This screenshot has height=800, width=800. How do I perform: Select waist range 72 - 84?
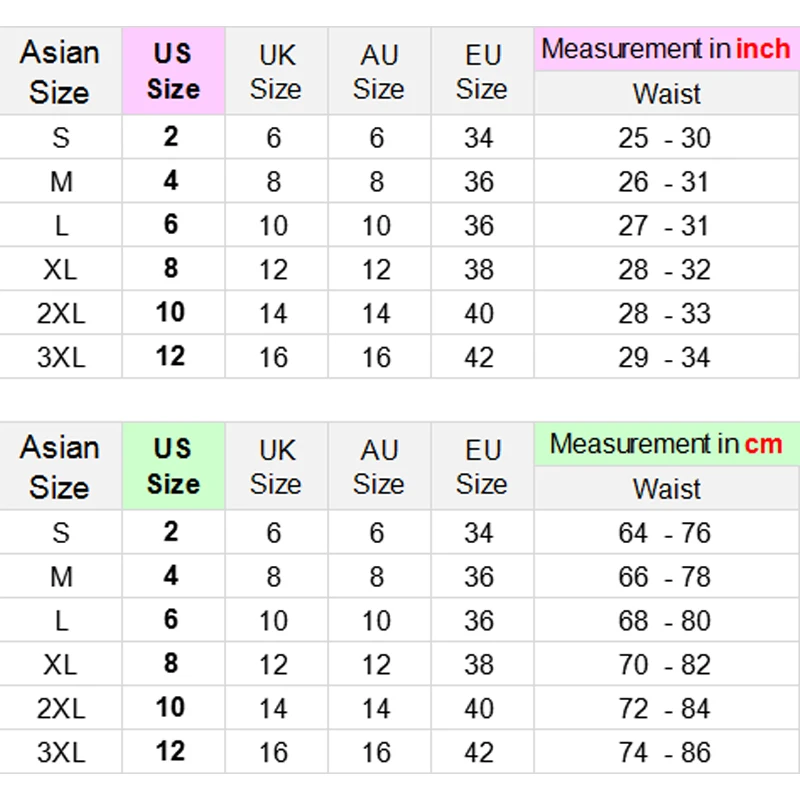664,709
